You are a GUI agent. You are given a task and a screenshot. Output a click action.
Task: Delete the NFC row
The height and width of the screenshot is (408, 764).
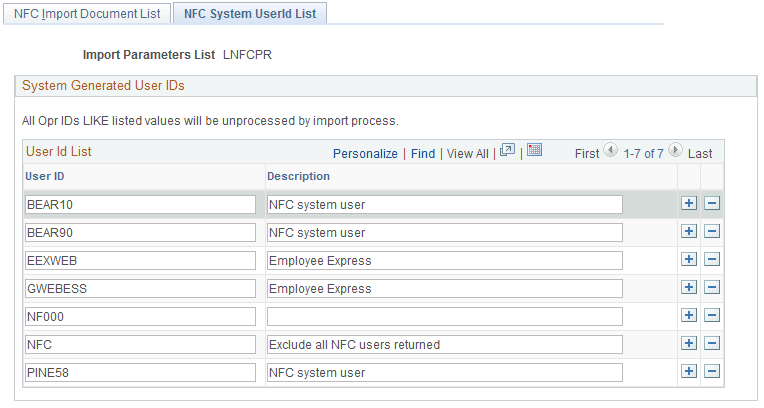[712, 344]
